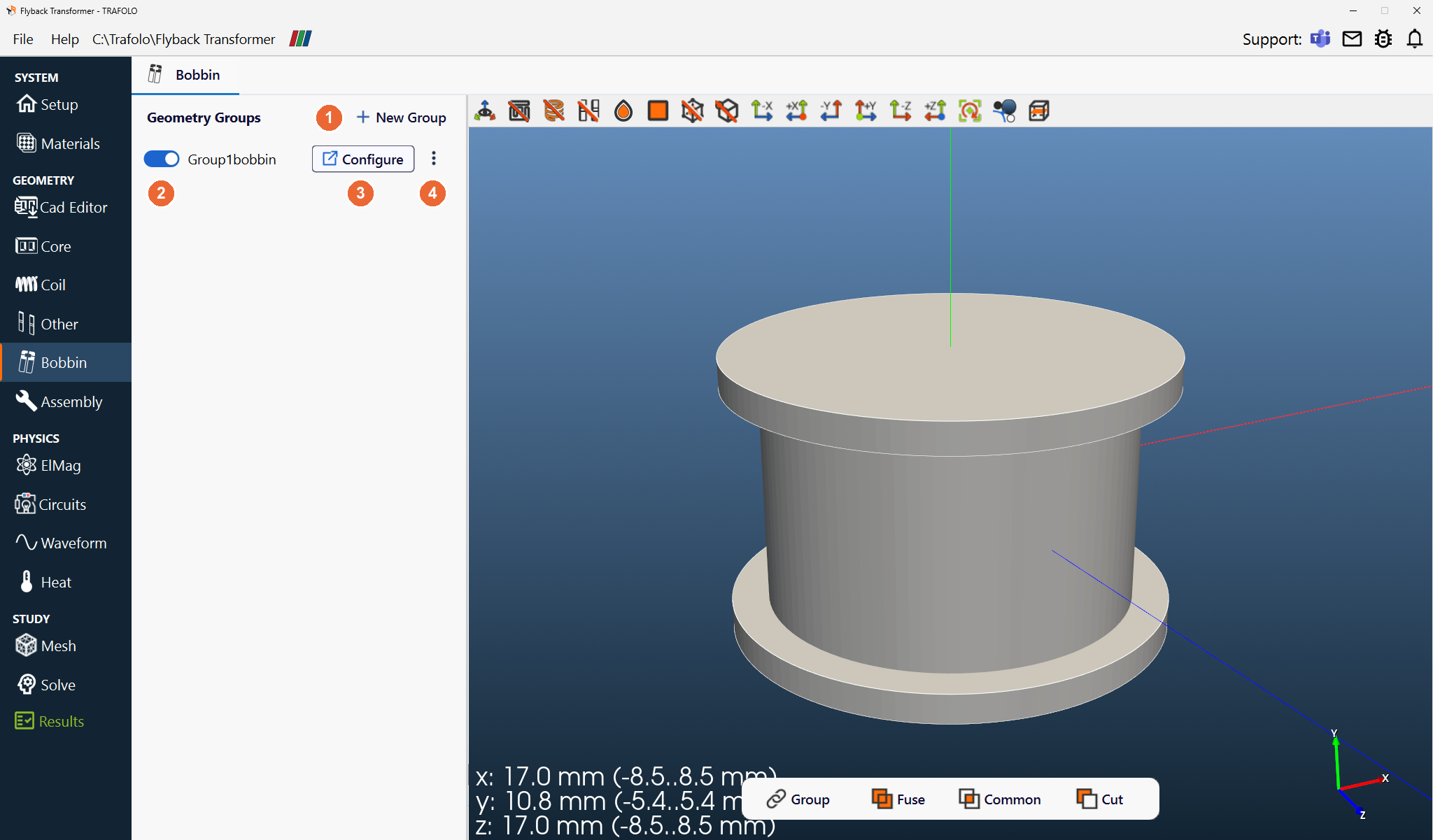The width and height of the screenshot is (1433, 840).
Task: Hide other parts via crossed-out toolbar icon
Action: 588,111
